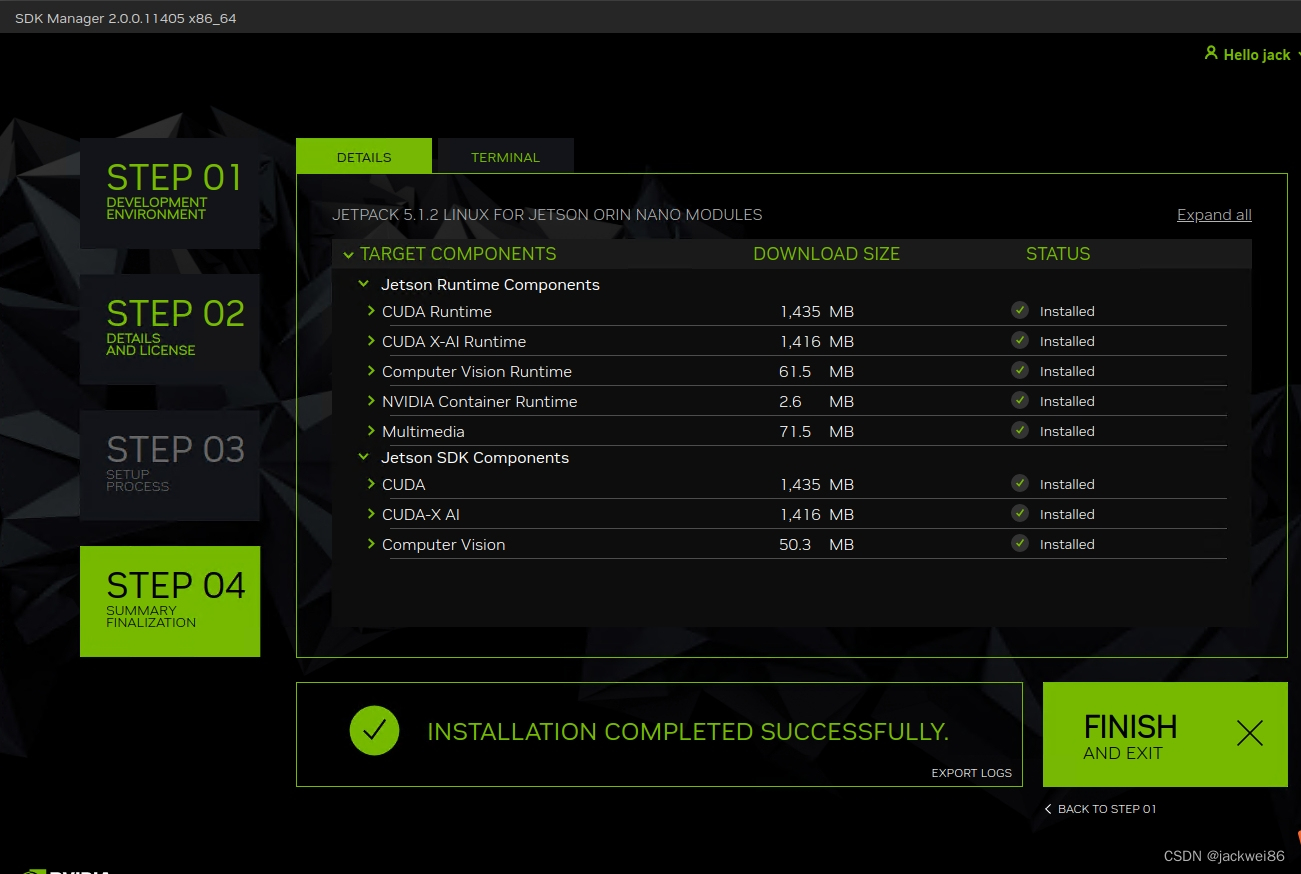The width and height of the screenshot is (1301, 874).
Task: Expand the CUDA Runtime row
Action: tap(371, 311)
